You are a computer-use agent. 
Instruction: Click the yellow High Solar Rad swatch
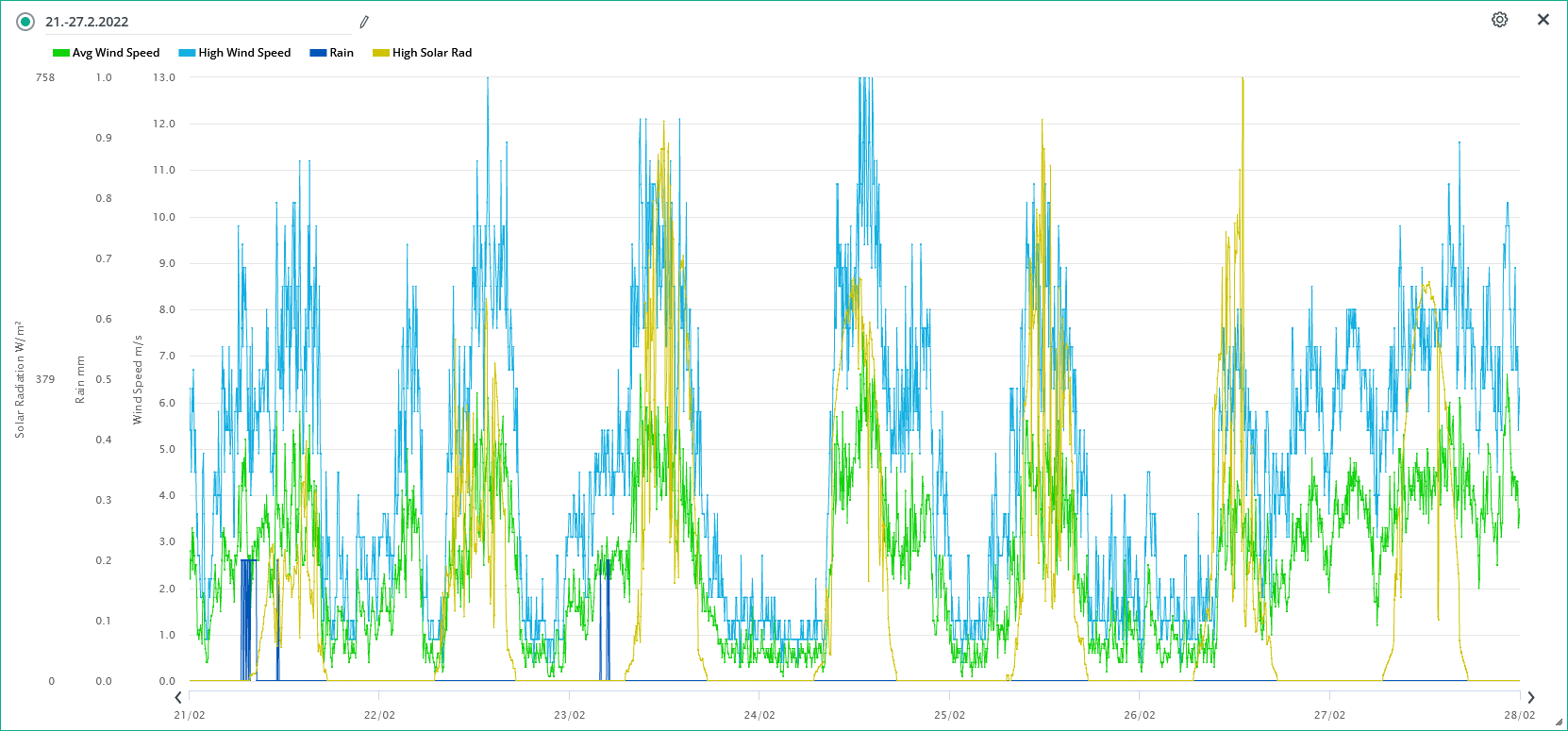(x=381, y=53)
